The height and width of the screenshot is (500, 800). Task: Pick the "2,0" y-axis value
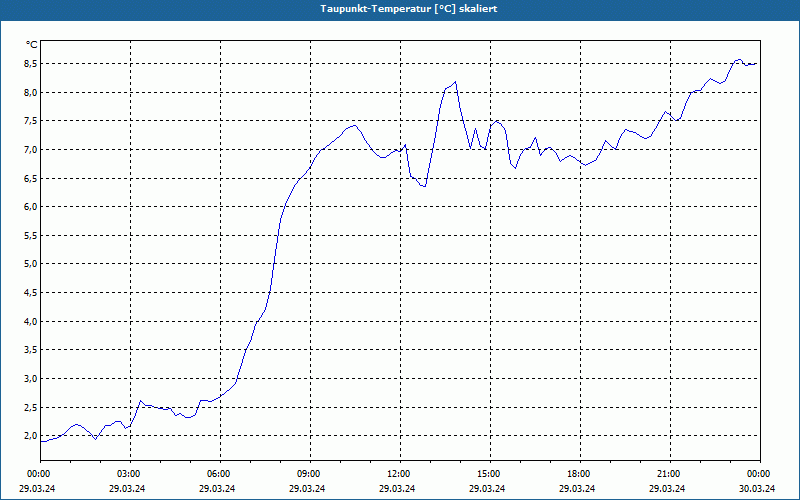[x=31, y=436]
